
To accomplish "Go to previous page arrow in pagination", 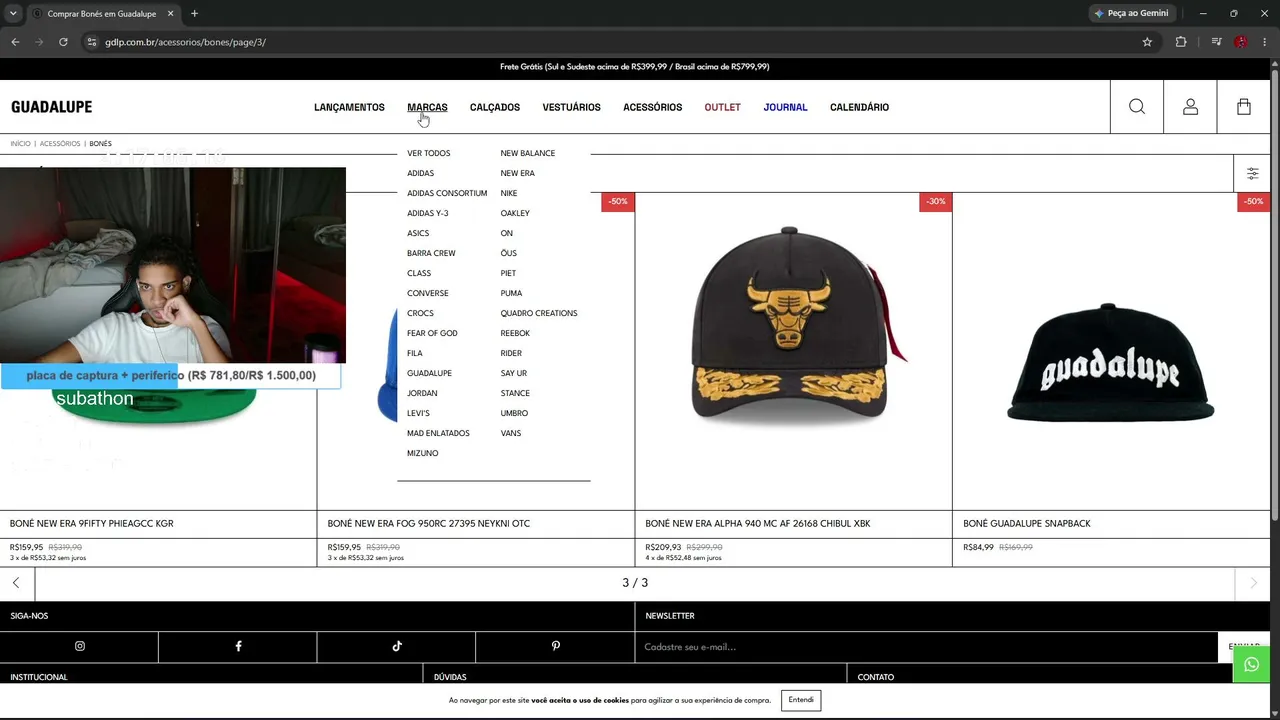I will click(16, 583).
